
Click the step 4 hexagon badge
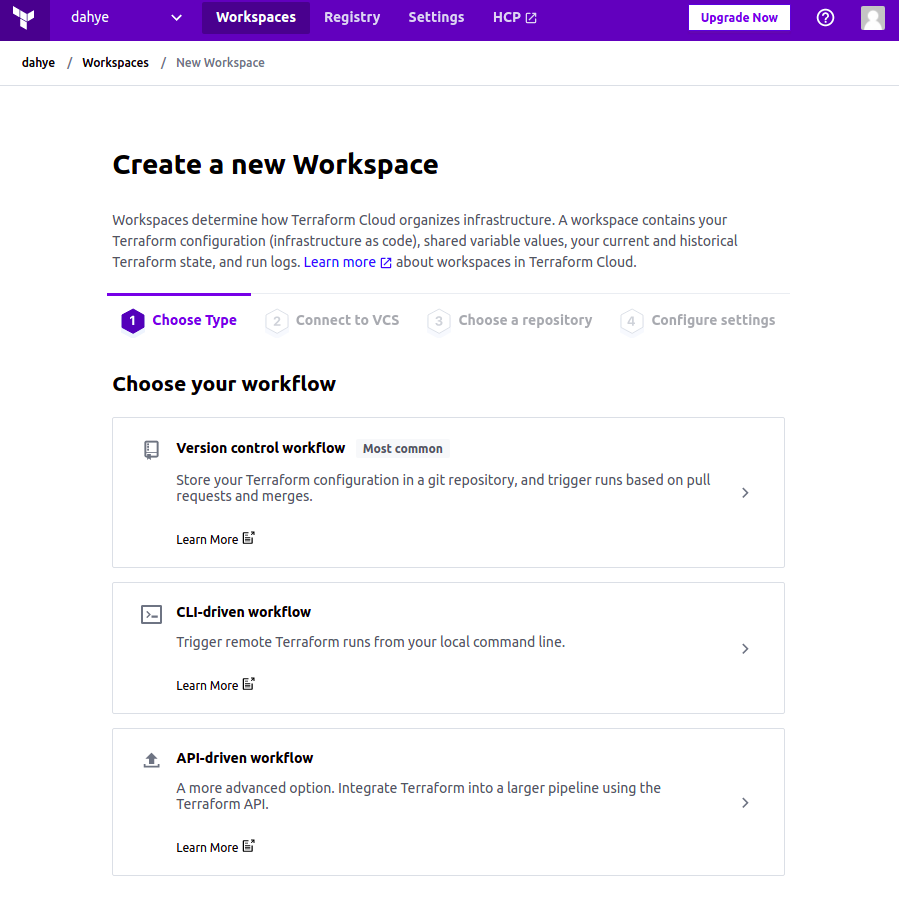(x=631, y=321)
